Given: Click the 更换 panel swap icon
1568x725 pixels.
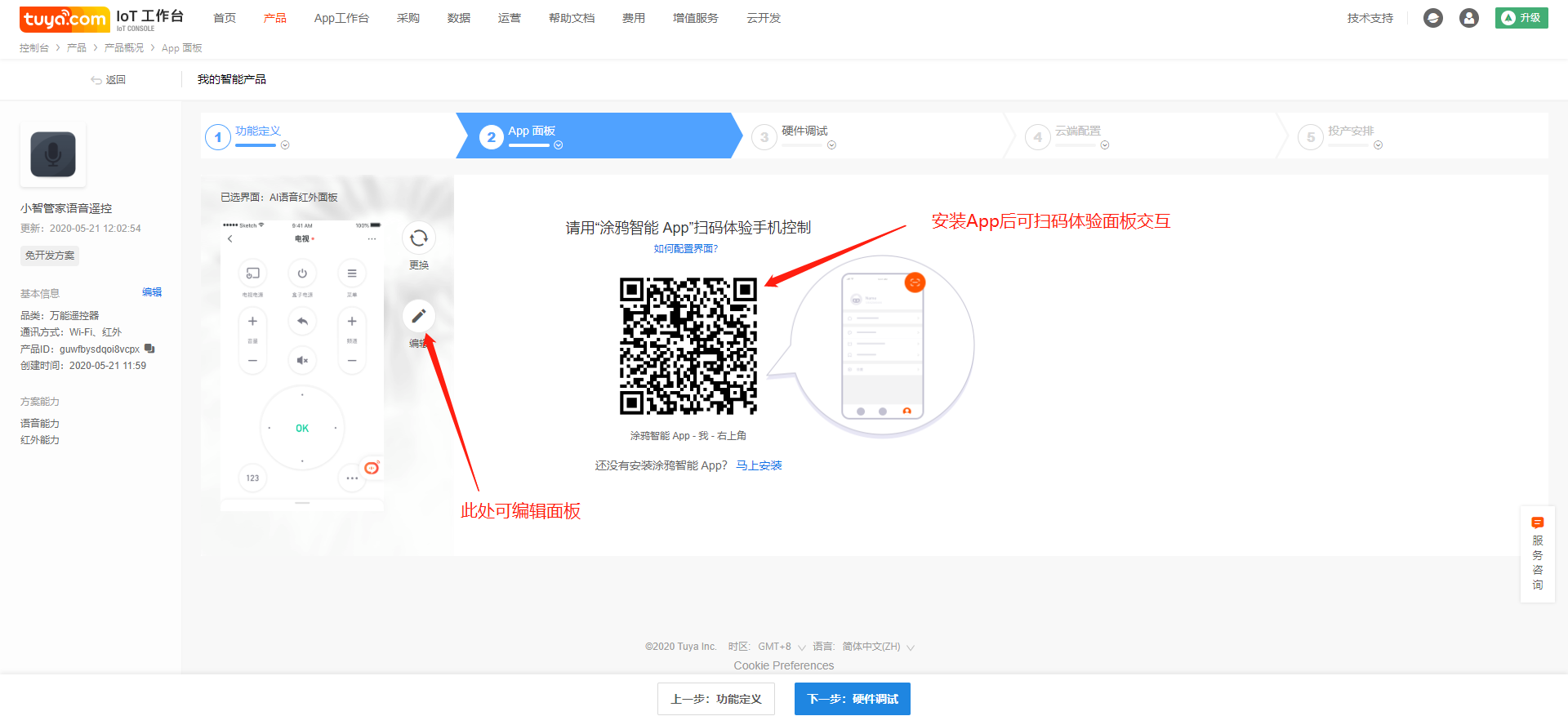Looking at the screenshot, I should (418, 238).
